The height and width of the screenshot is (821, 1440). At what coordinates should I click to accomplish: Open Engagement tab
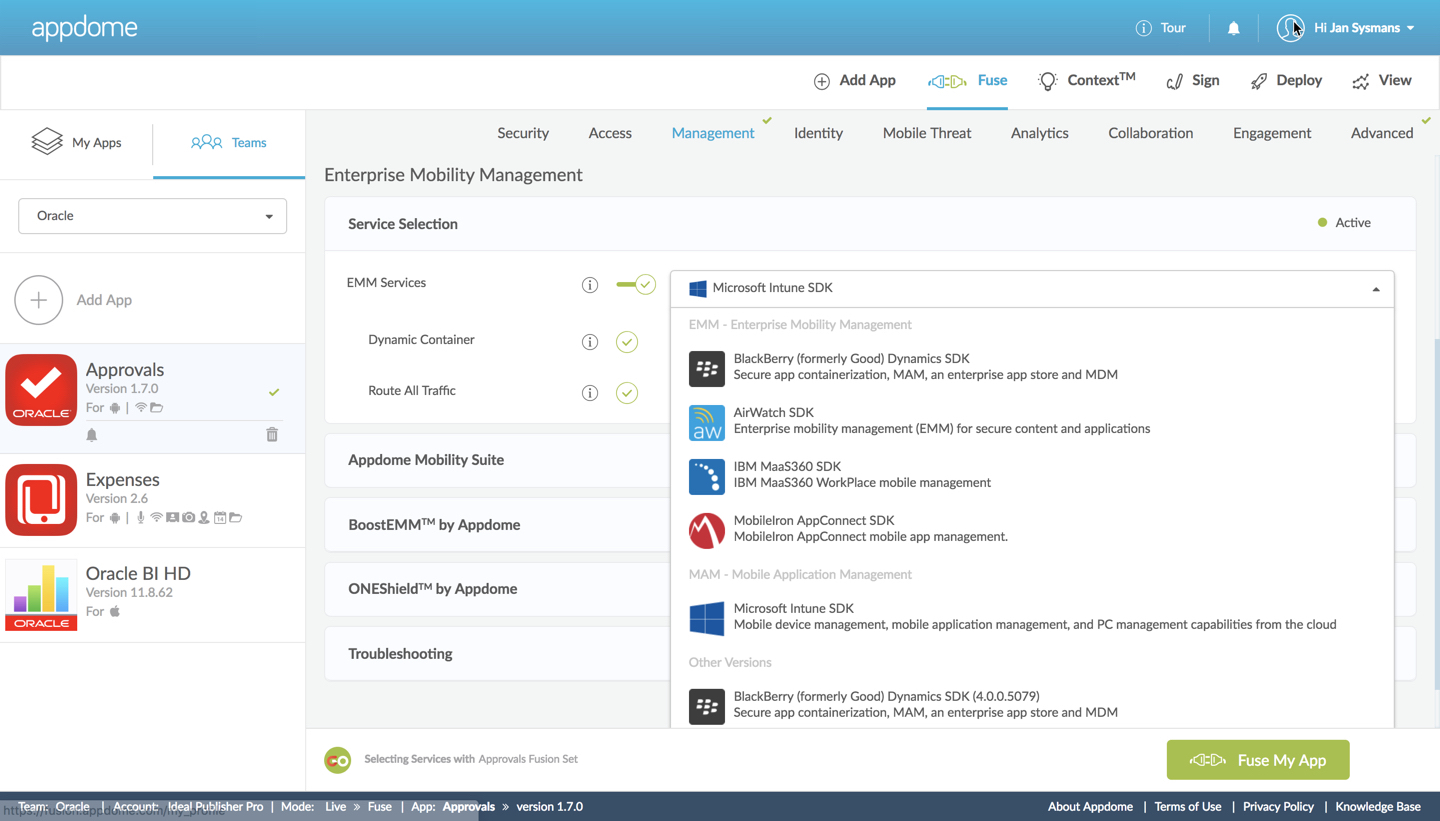[1272, 133]
